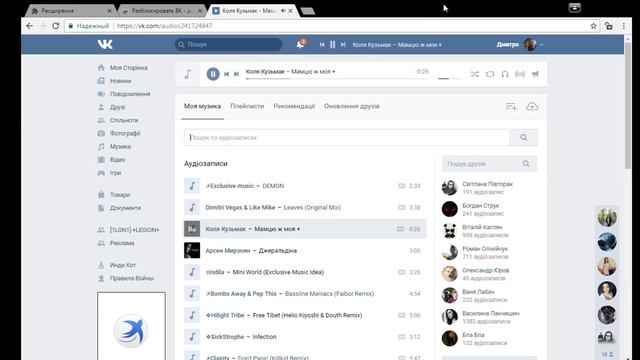Adjust the volume slider in player
The height and width of the screenshot is (360, 640).
[449, 78]
